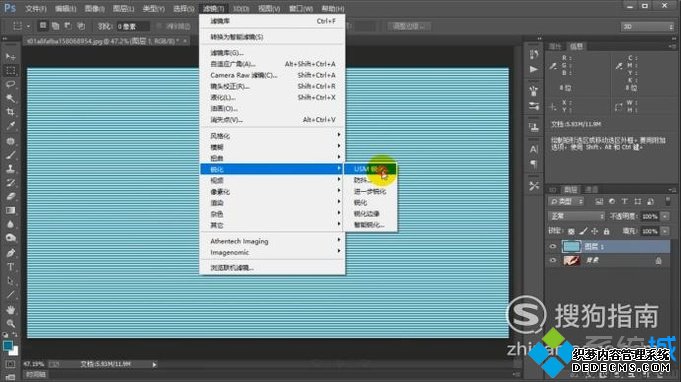Image resolution: width=681 pixels, height=382 pixels.
Task: Select the Clone Stamp tool
Action: click(10, 169)
